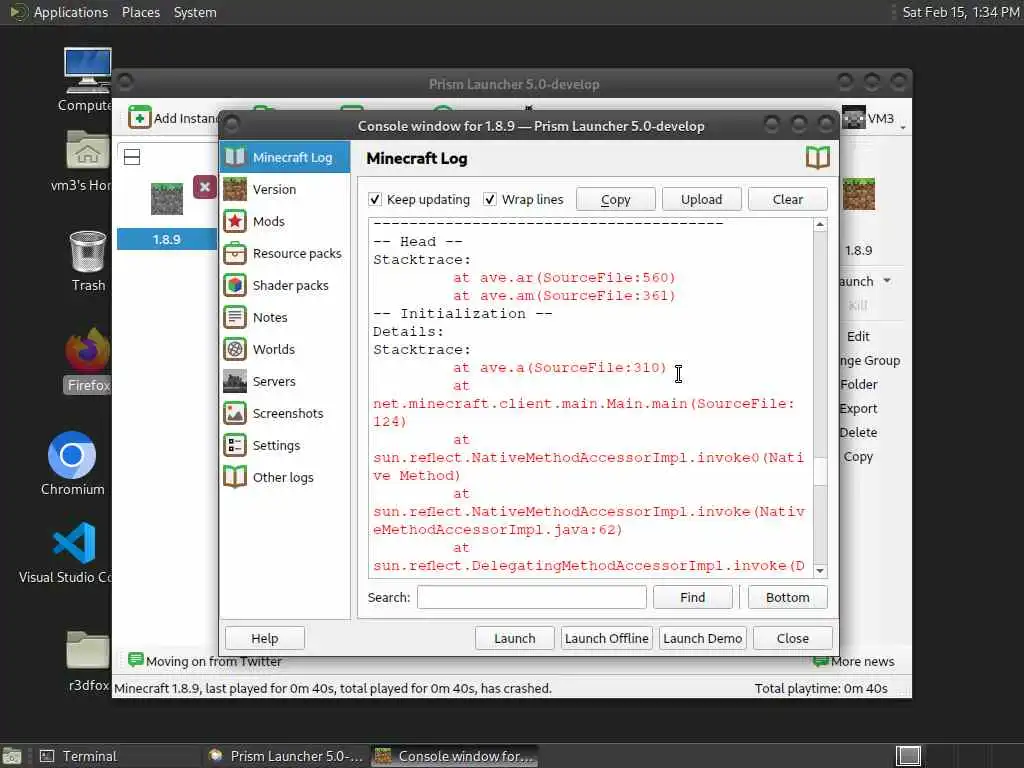Collapse the instance group in Prism Launcher

(x=132, y=157)
